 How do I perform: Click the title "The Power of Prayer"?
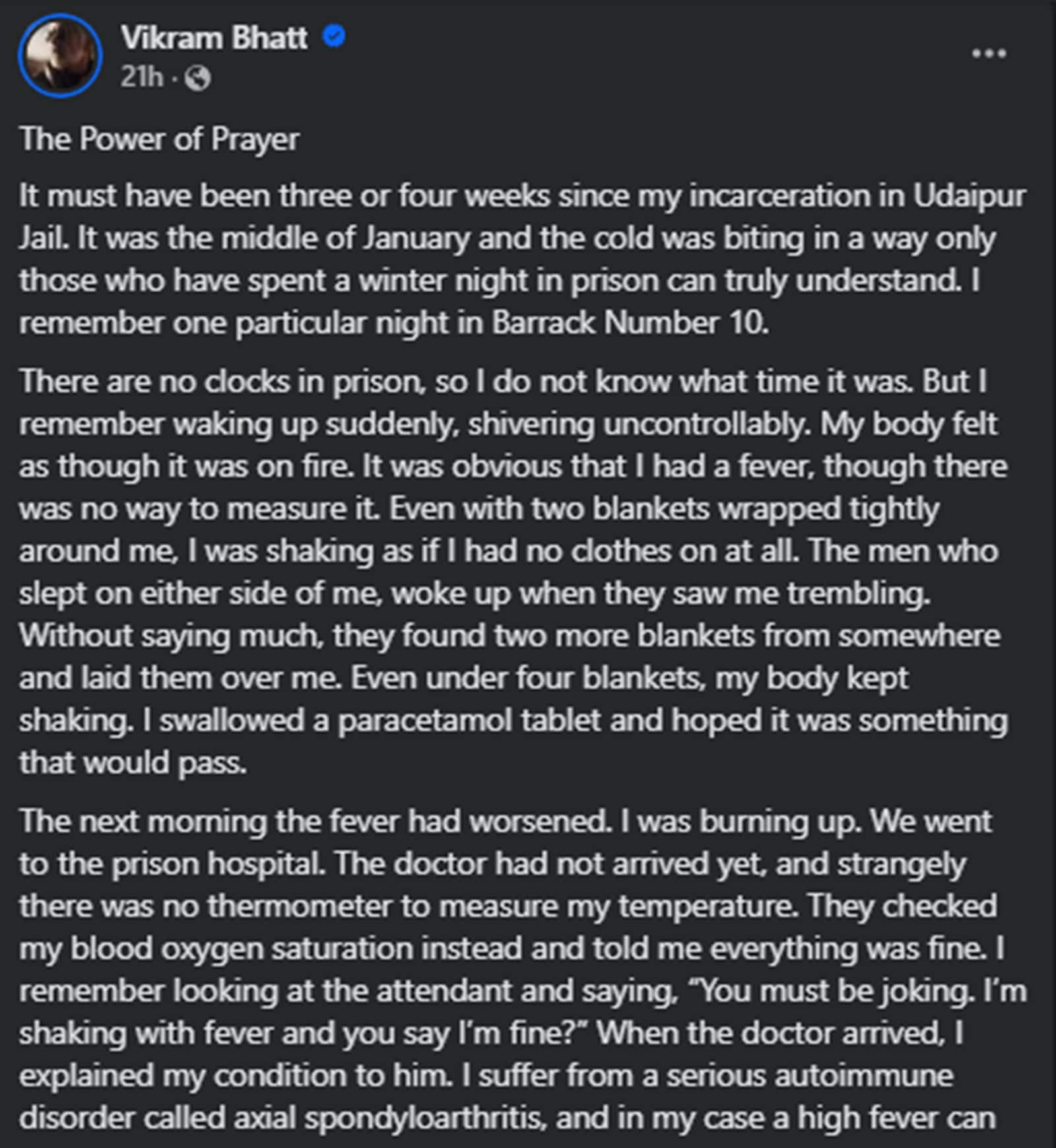159,139
